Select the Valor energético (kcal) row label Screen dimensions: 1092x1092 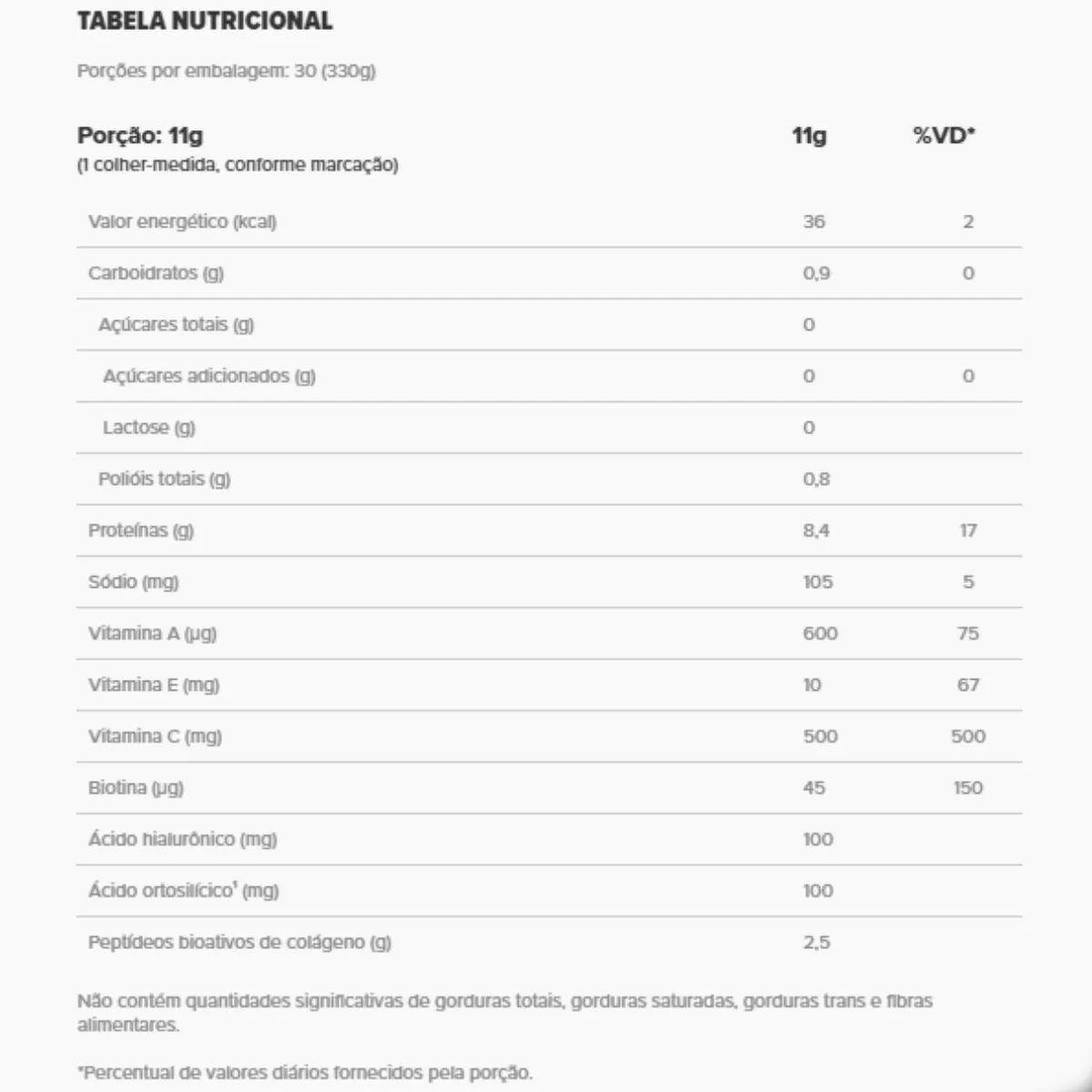coord(182,221)
